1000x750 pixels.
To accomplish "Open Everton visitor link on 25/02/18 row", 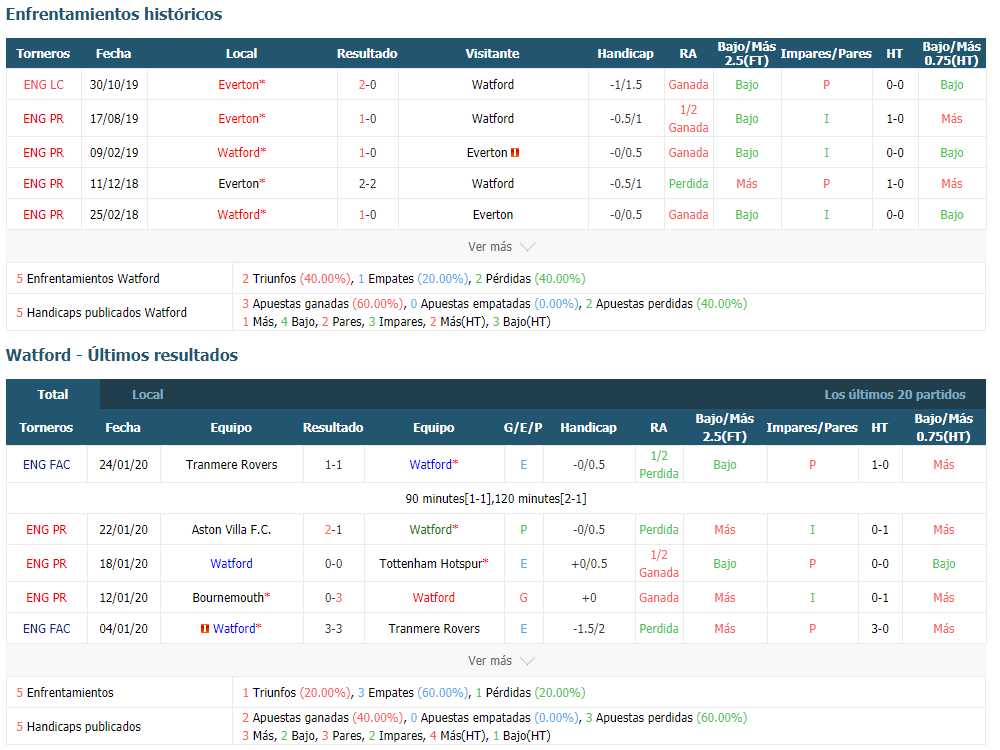I will 492,215.
